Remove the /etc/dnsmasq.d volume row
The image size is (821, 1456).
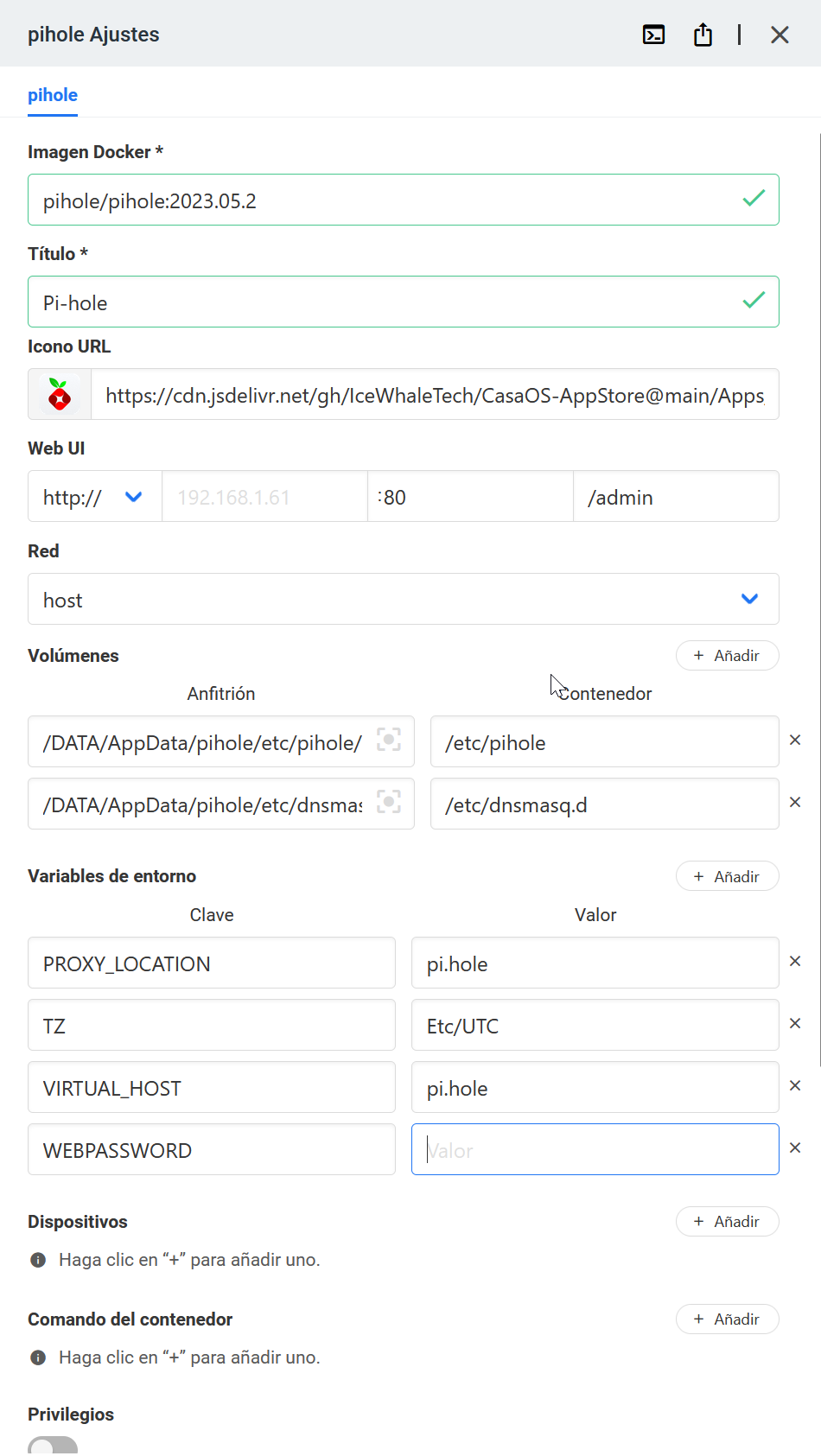tap(795, 803)
